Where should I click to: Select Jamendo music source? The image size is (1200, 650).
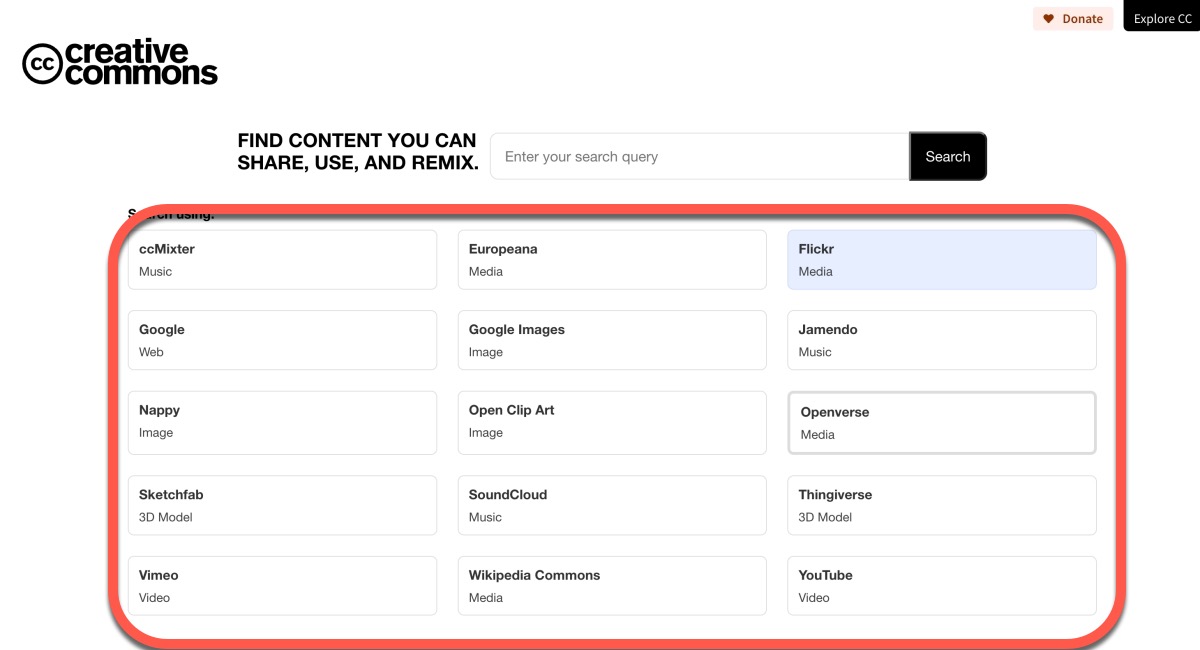tap(941, 340)
